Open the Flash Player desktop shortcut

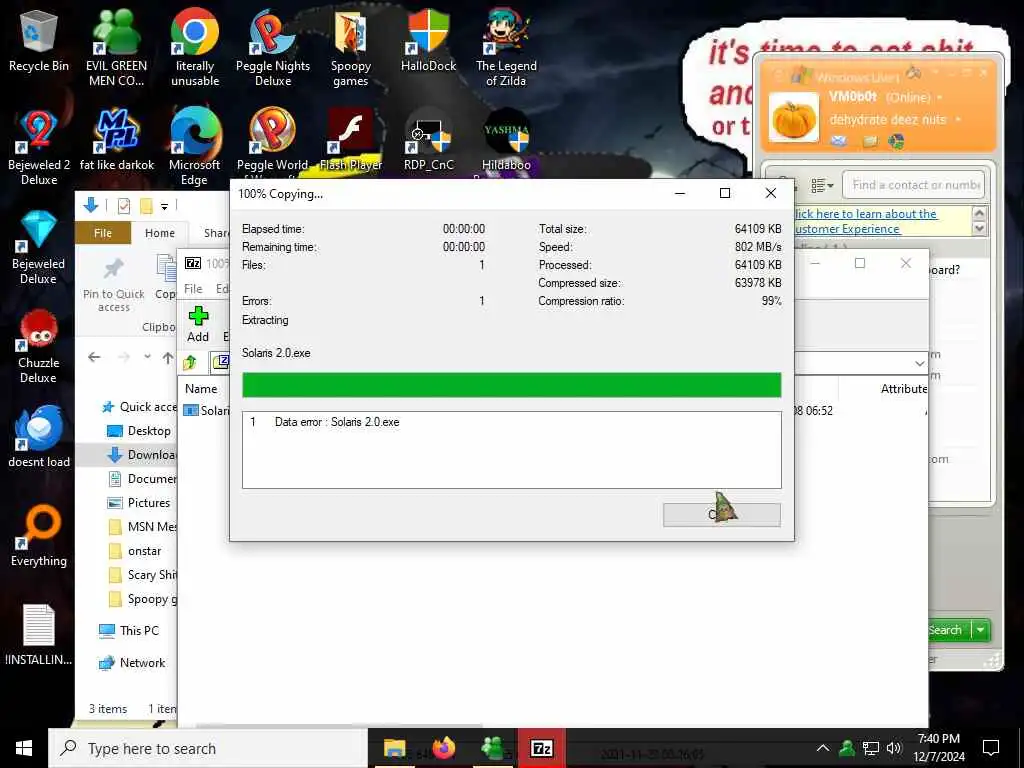351,140
